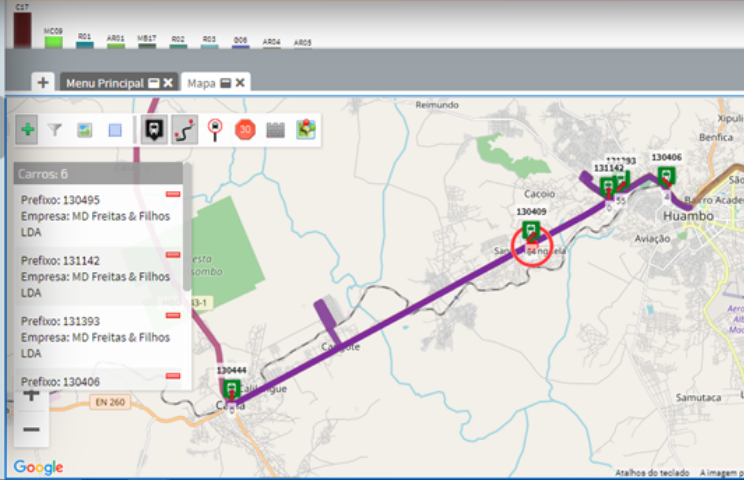Click the red speed limit 30 icon
This screenshot has height=480, width=744.
click(245, 129)
